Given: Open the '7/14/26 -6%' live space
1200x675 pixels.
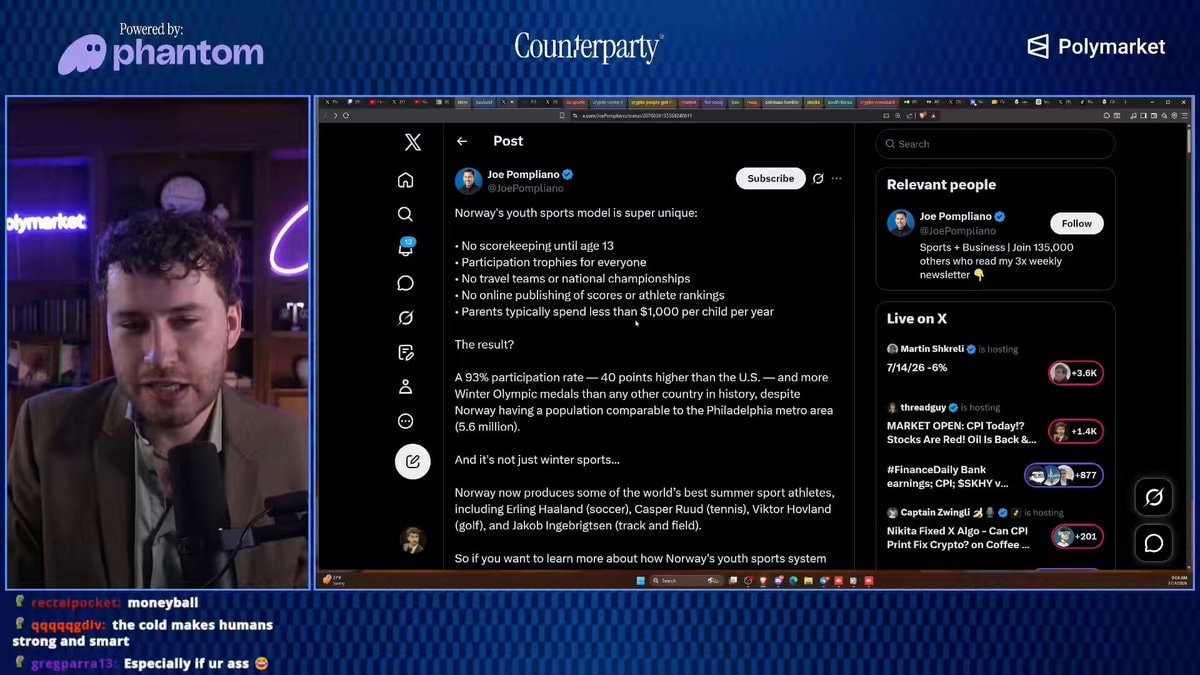Looking at the screenshot, I should [x=917, y=367].
